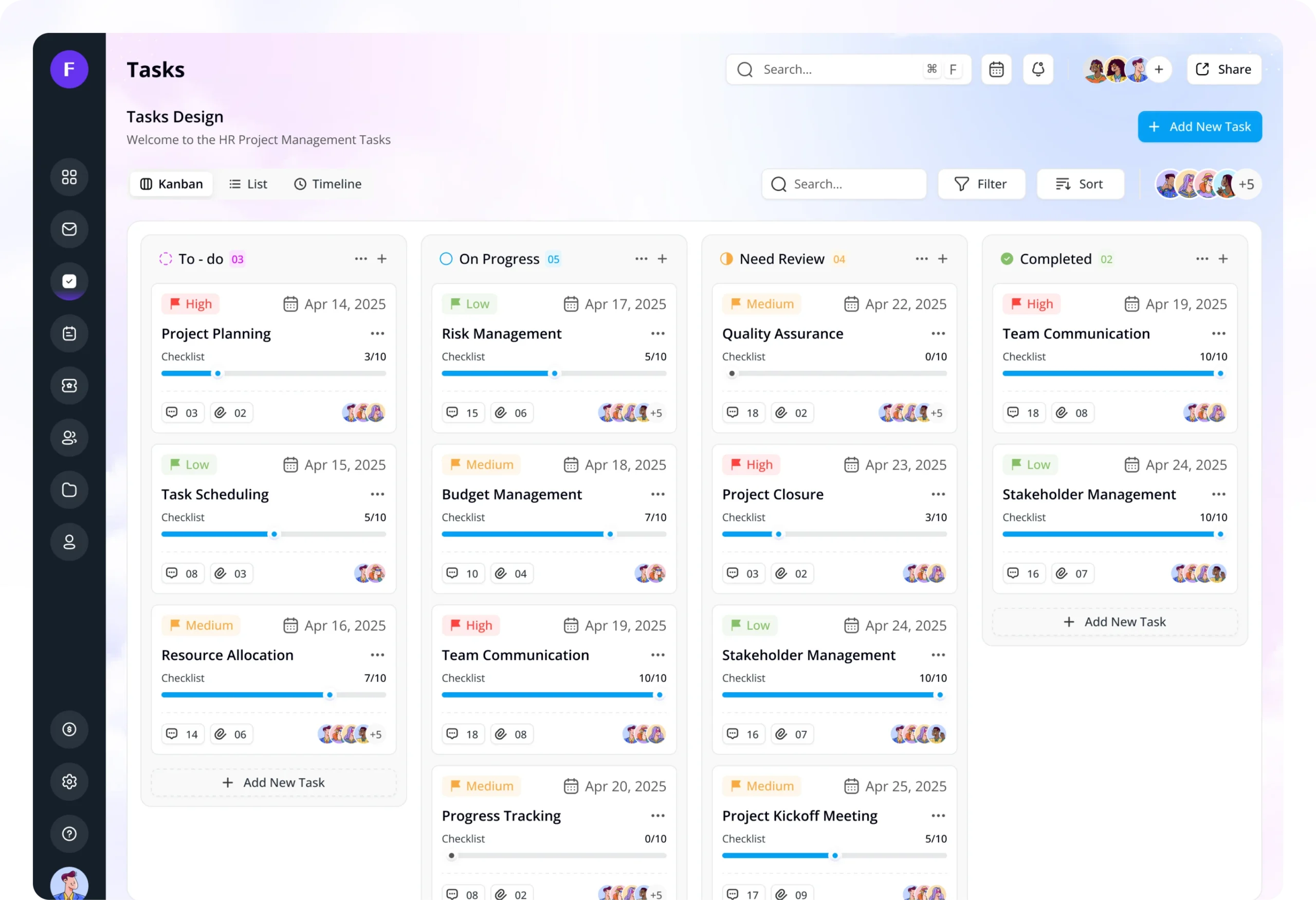
Task: Focus the top header search field
Action: (848, 69)
